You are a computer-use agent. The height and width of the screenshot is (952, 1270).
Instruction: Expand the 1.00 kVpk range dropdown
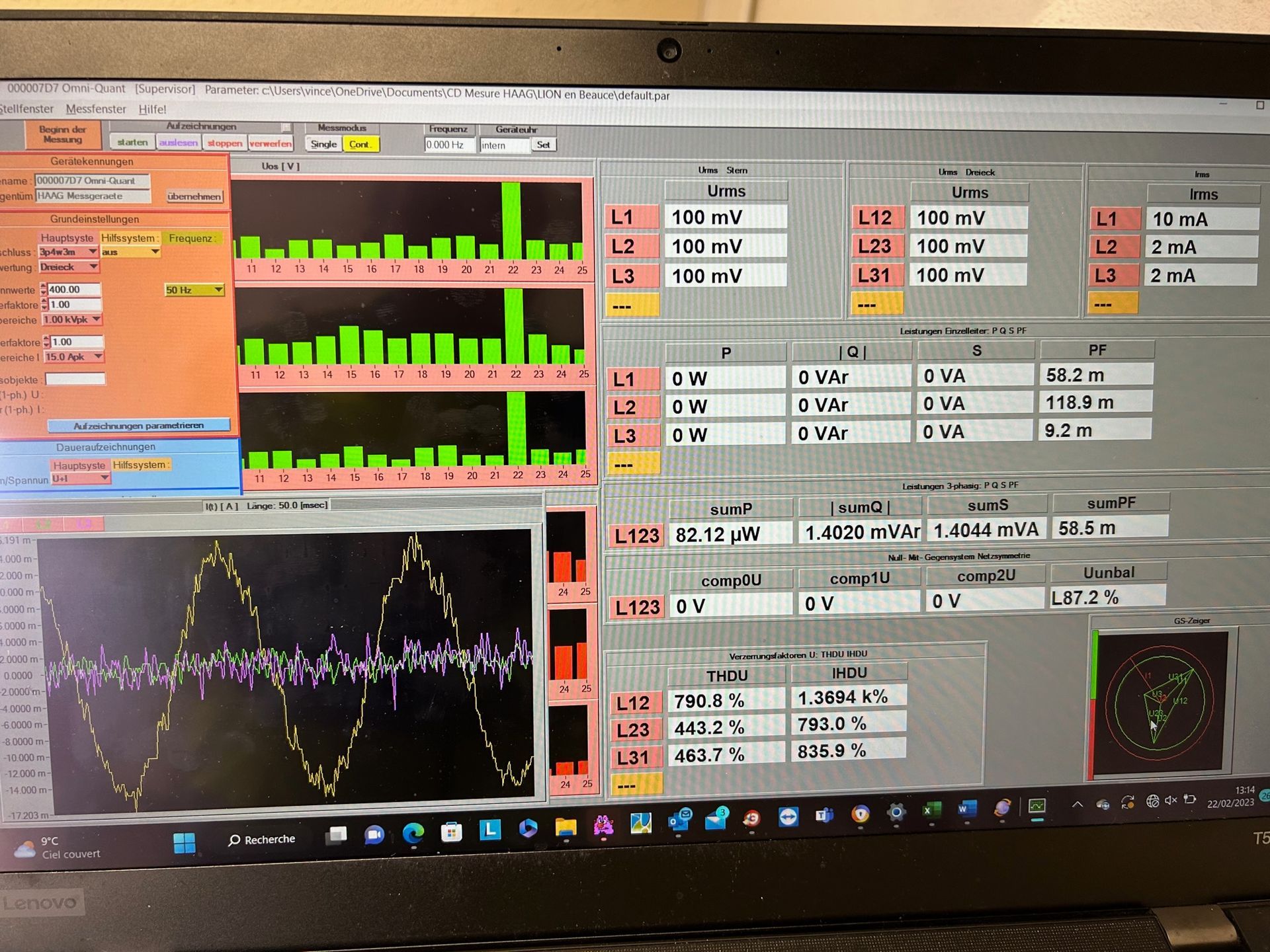click(x=97, y=319)
